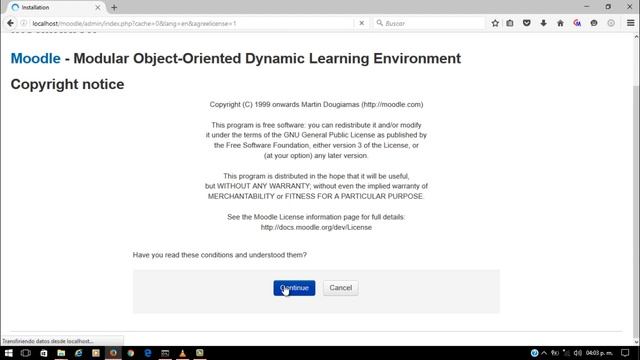The height and width of the screenshot is (360, 640).
Task: Click the blue Continue button
Action: point(294,288)
